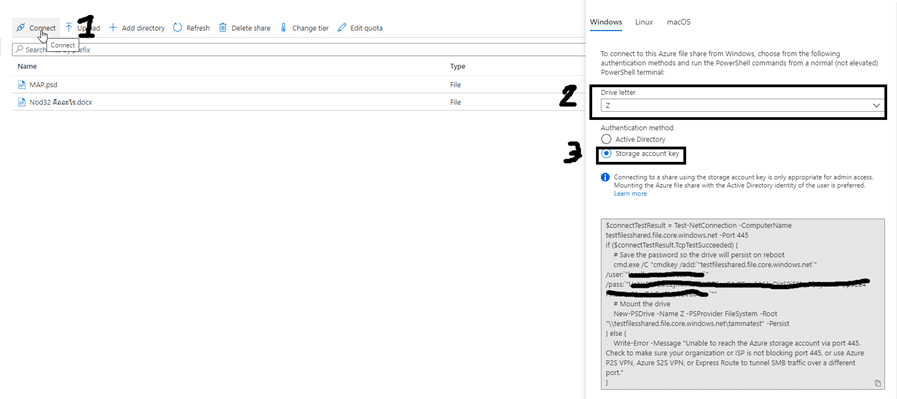Click the 'Authentication method' label

[637, 128]
